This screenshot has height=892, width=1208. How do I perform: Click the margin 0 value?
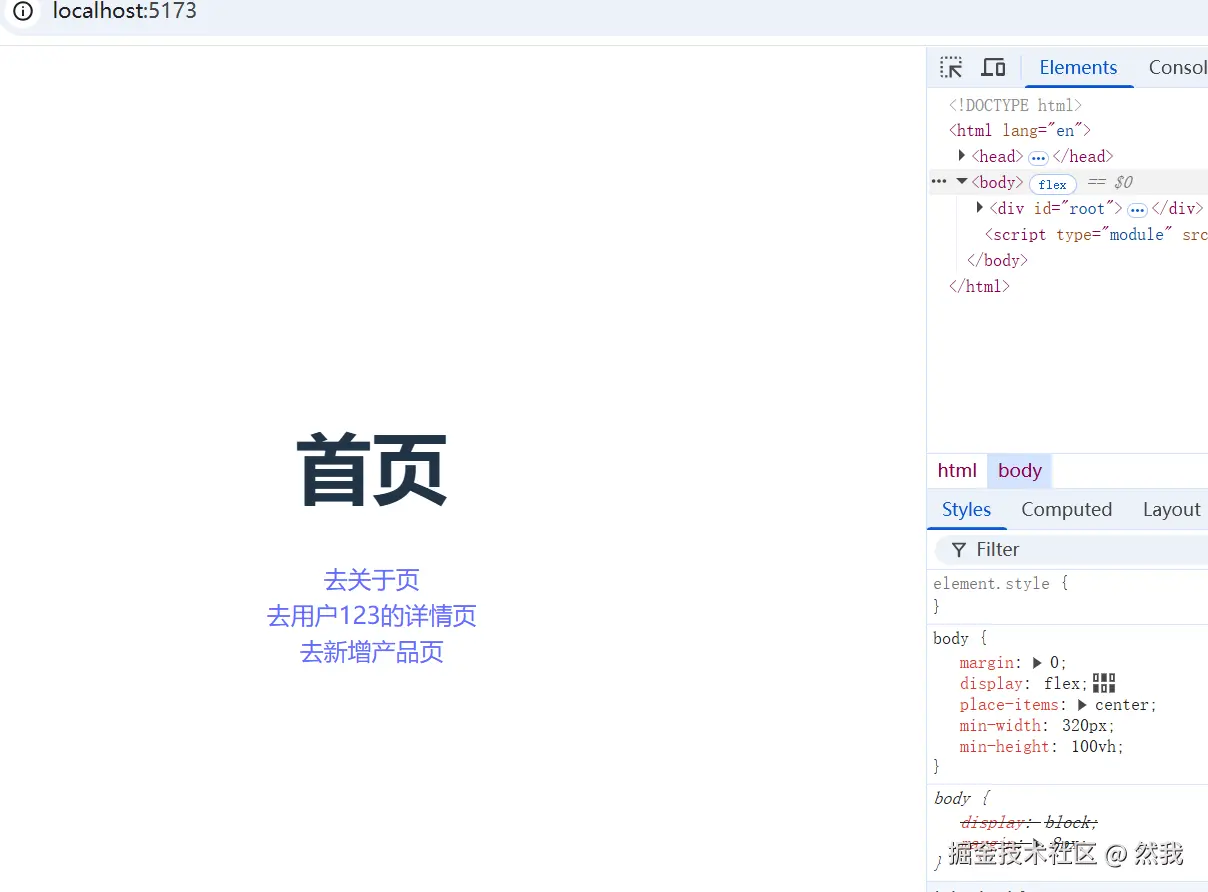(x=1054, y=662)
